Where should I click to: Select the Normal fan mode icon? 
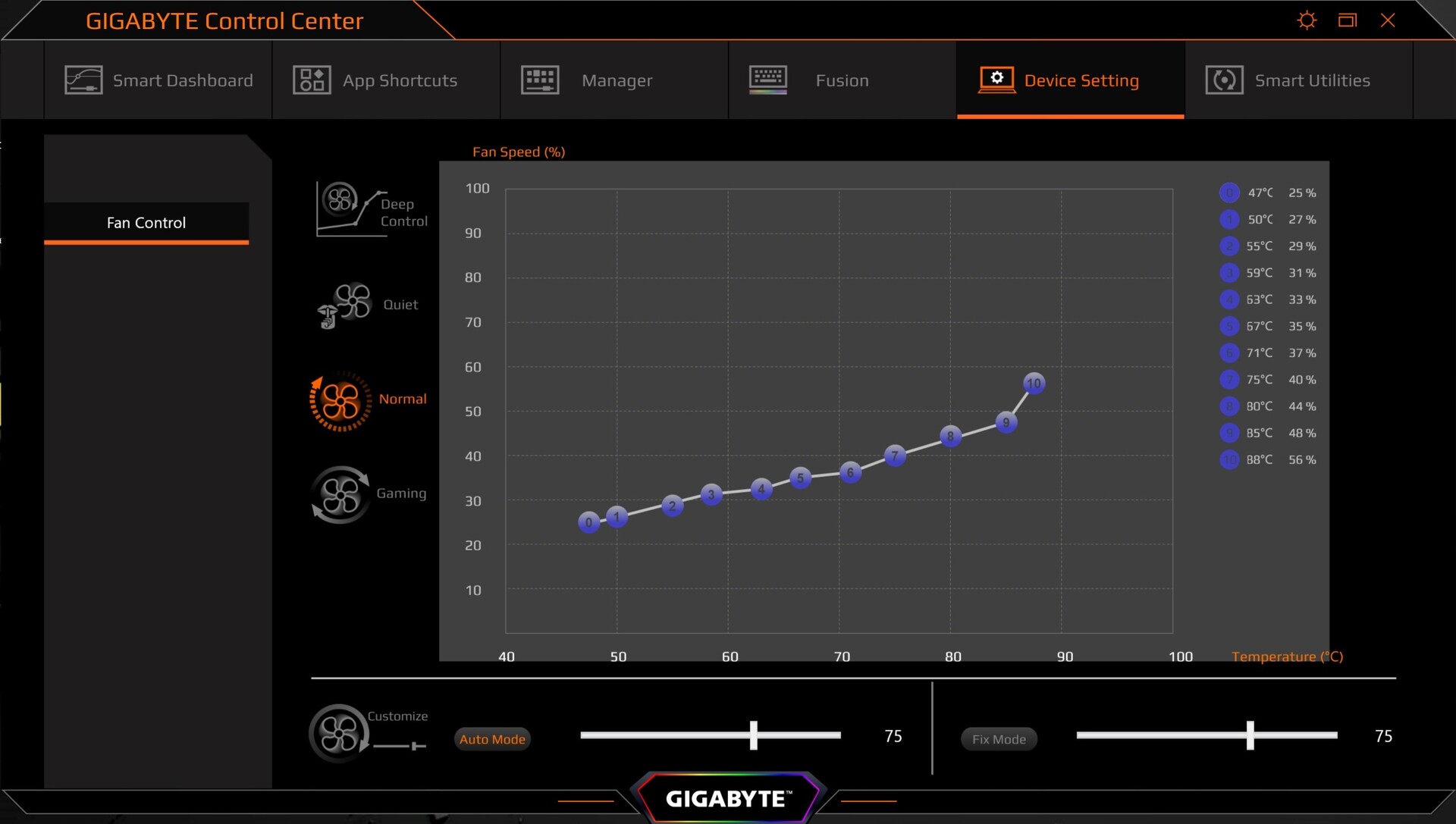(x=340, y=401)
